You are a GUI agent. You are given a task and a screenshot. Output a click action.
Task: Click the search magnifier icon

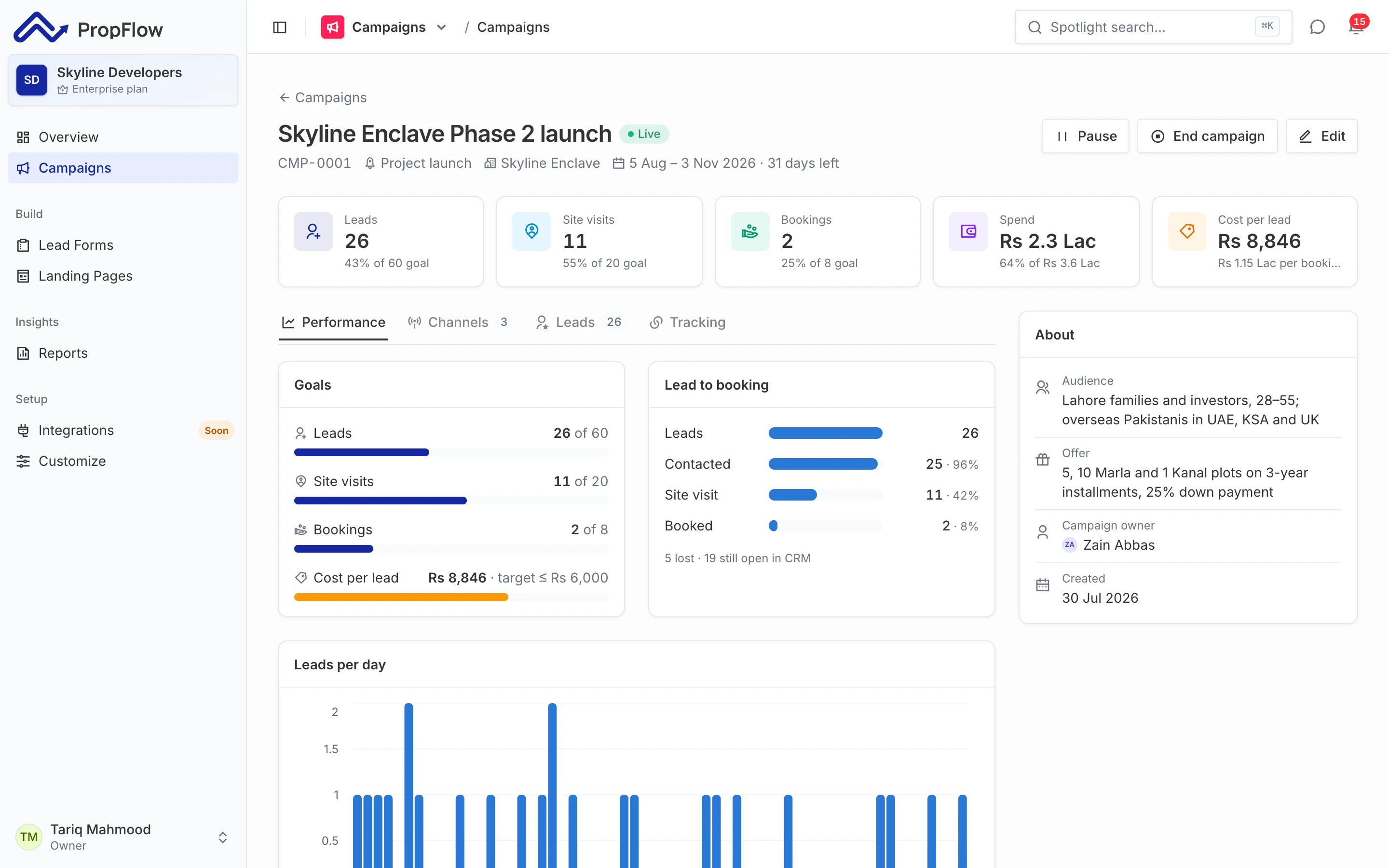tap(1035, 27)
